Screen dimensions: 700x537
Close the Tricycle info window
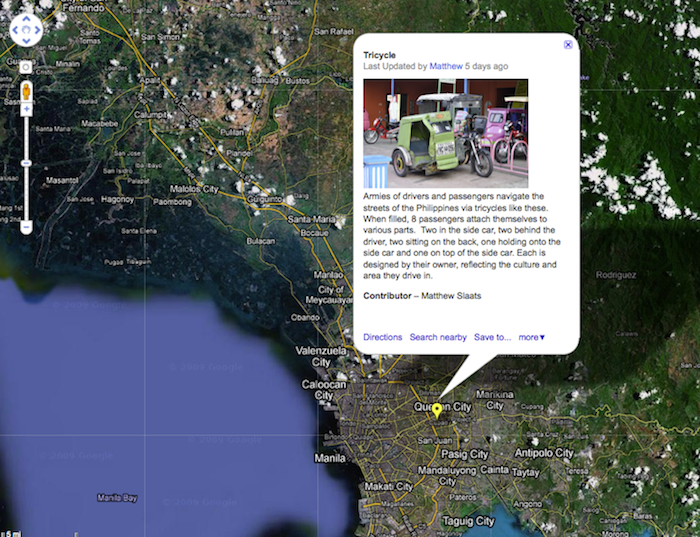568,45
